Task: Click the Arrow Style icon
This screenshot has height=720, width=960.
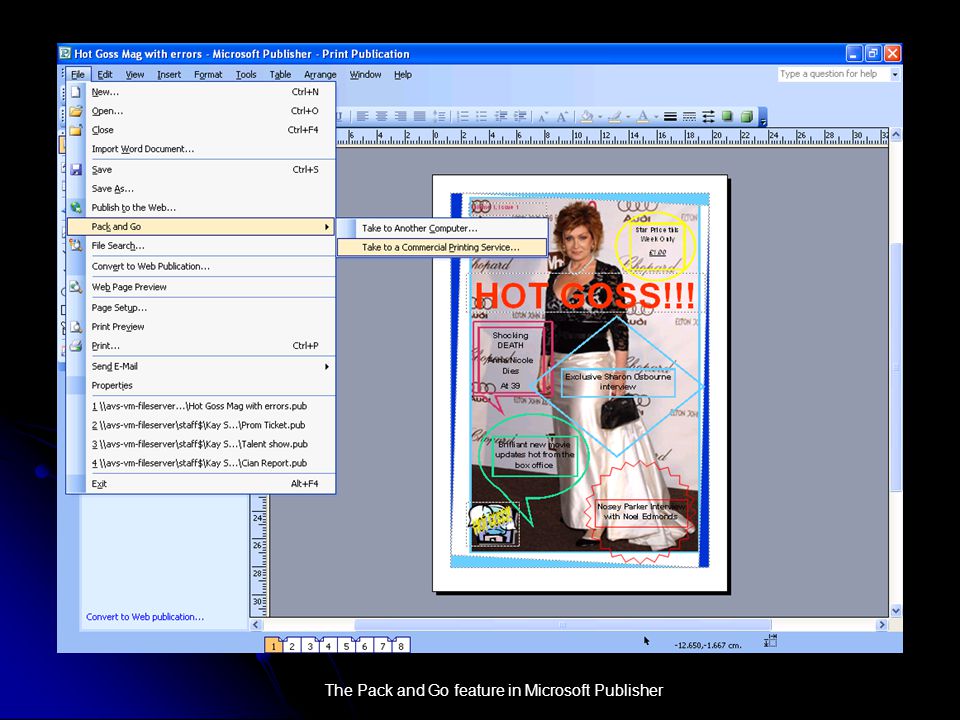Action: (708, 116)
